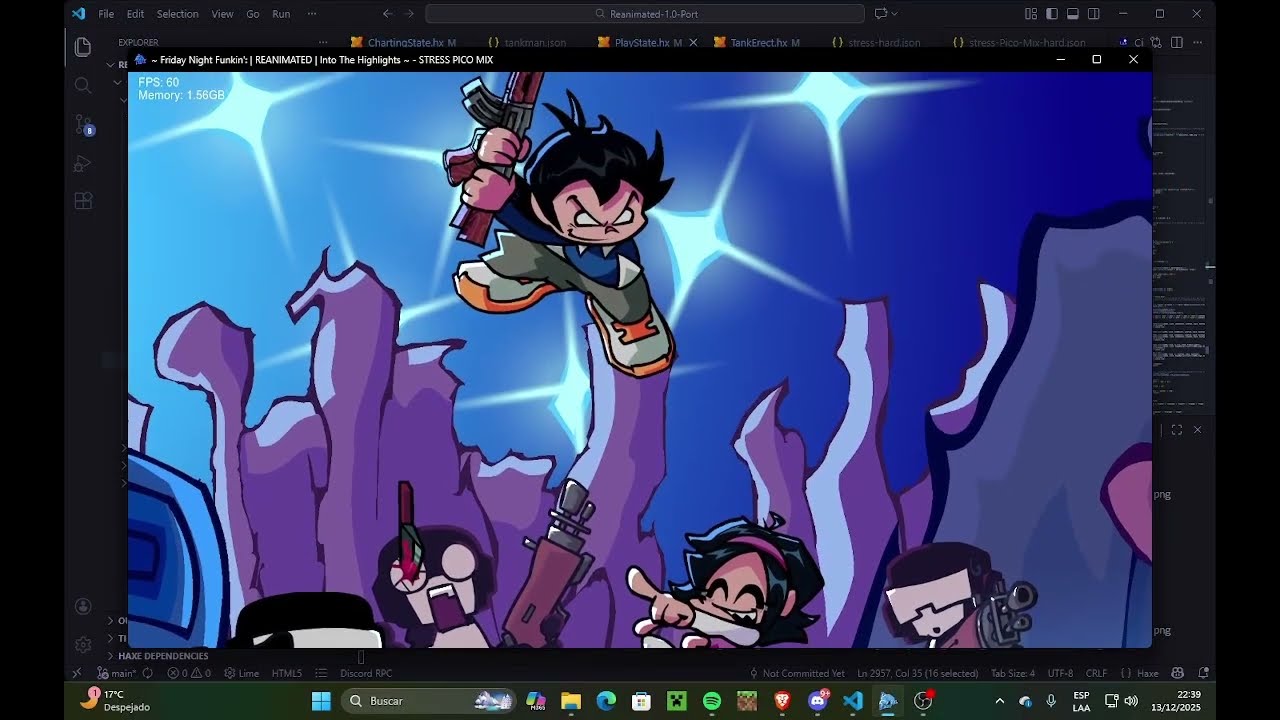
Task: Open the Selection menu
Action: pyautogui.click(x=177, y=14)
